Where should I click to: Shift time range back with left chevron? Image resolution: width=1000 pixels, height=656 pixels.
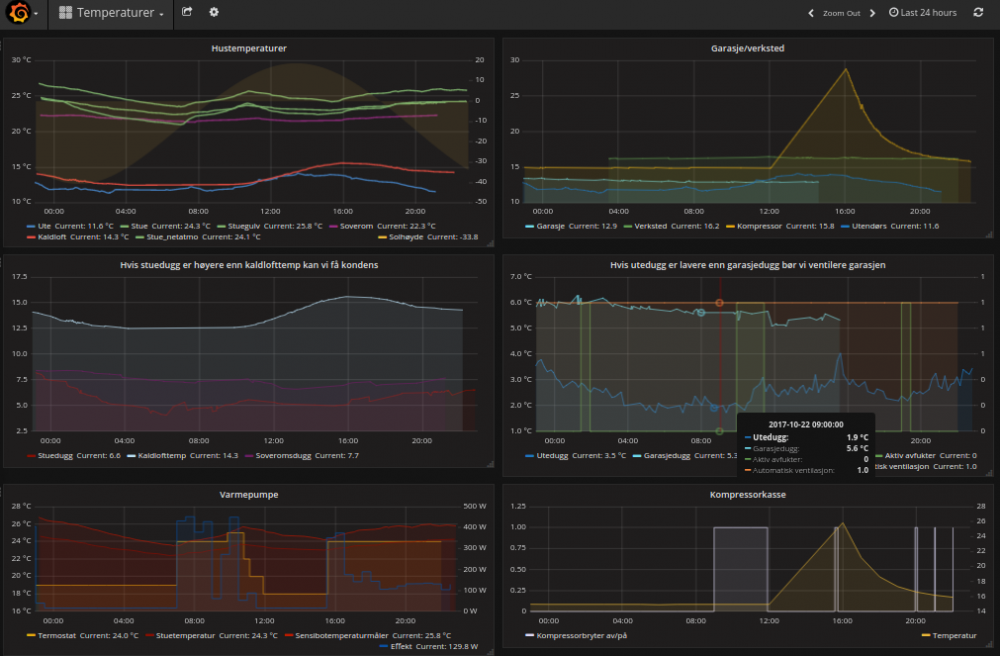(810, 13)
